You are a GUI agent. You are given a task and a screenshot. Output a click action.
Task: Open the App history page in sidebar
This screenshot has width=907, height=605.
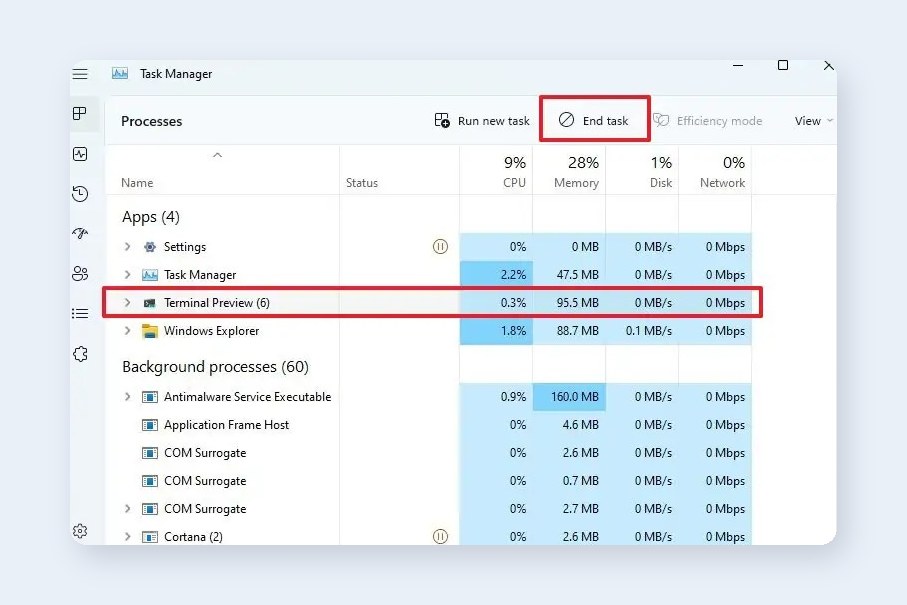click(80, 193)
